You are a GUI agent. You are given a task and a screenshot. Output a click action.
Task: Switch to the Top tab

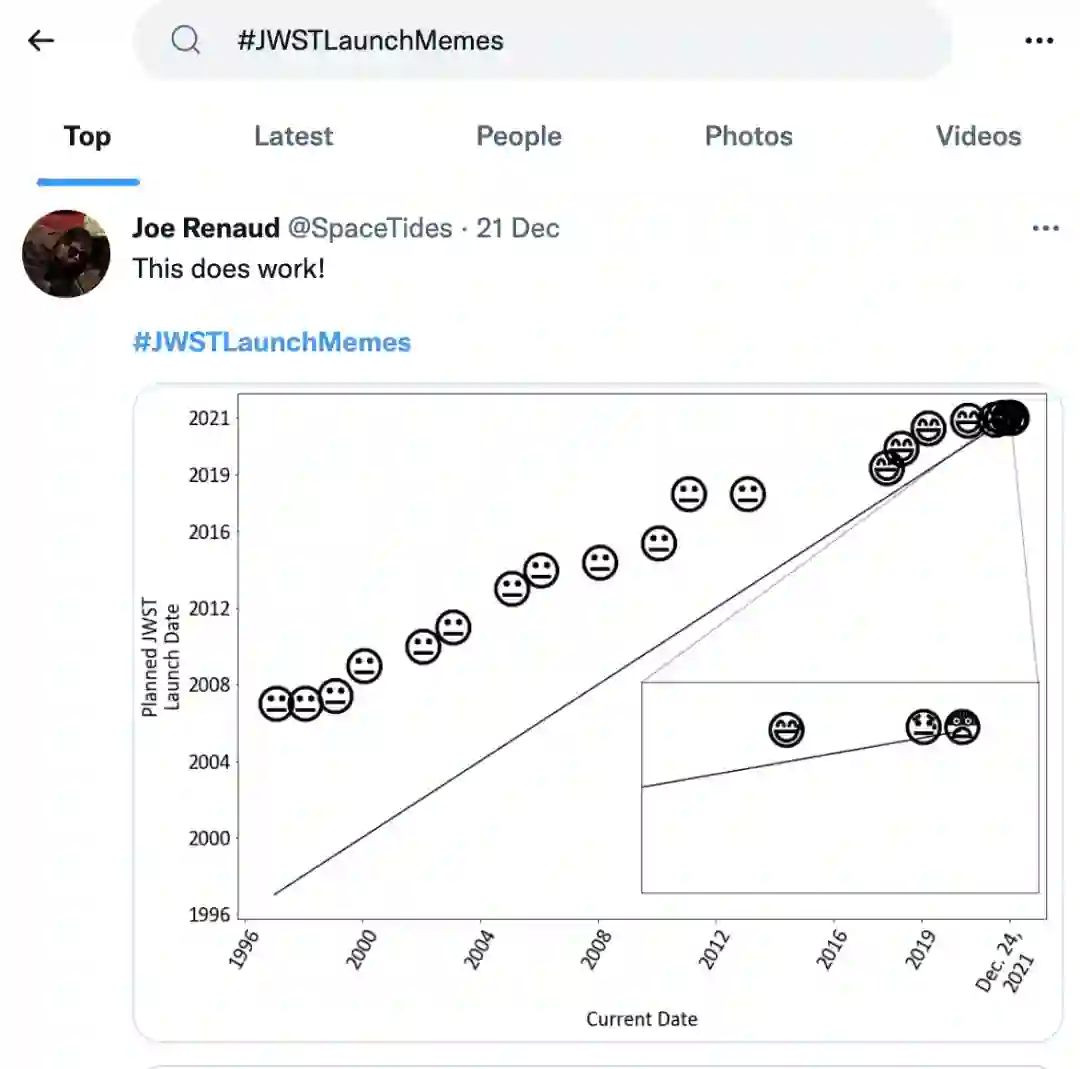pyautogui.click(x=87, y=137)
